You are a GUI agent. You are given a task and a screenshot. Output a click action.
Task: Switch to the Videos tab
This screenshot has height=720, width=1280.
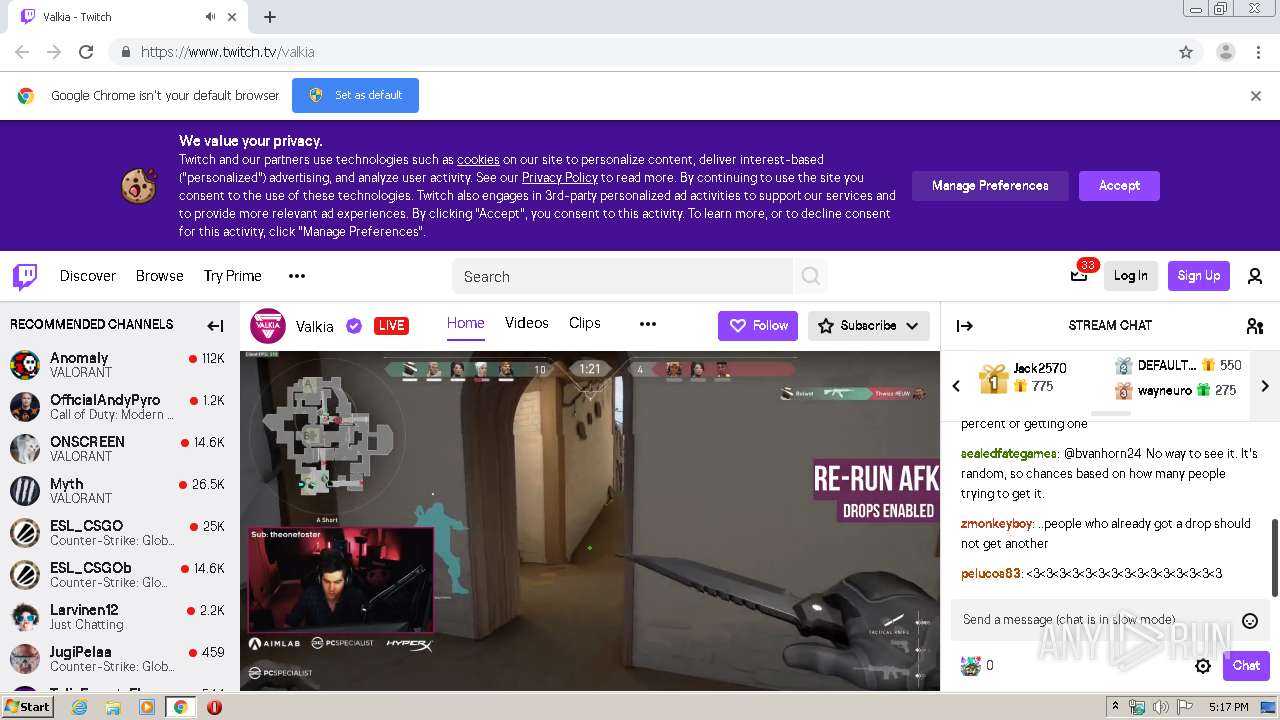(x=527, y=323)
